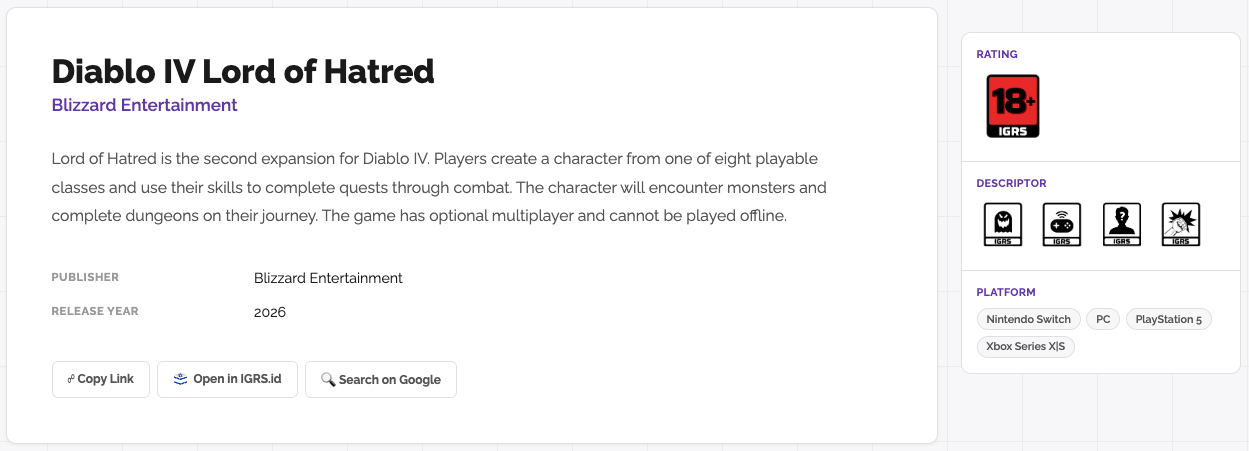Click the unknown person descriptor icon

[x=1121, y=224]
